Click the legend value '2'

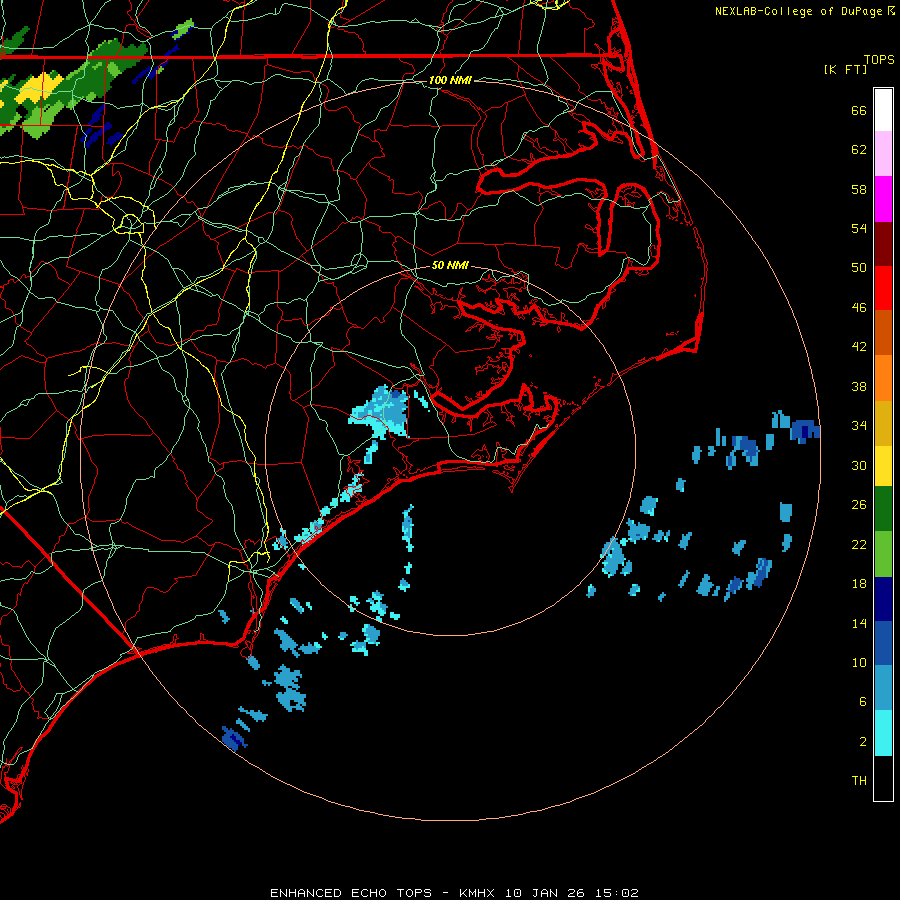[x=863, y=742]
